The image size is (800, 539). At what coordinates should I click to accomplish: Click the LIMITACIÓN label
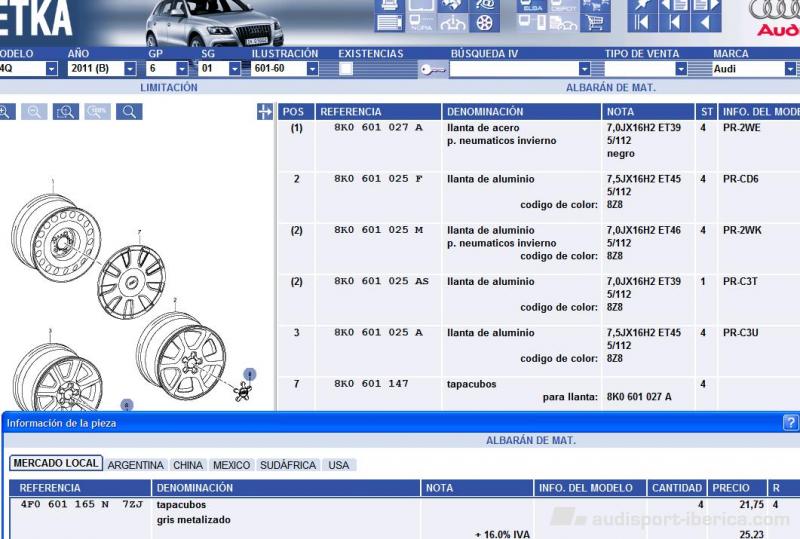(169, 87)
